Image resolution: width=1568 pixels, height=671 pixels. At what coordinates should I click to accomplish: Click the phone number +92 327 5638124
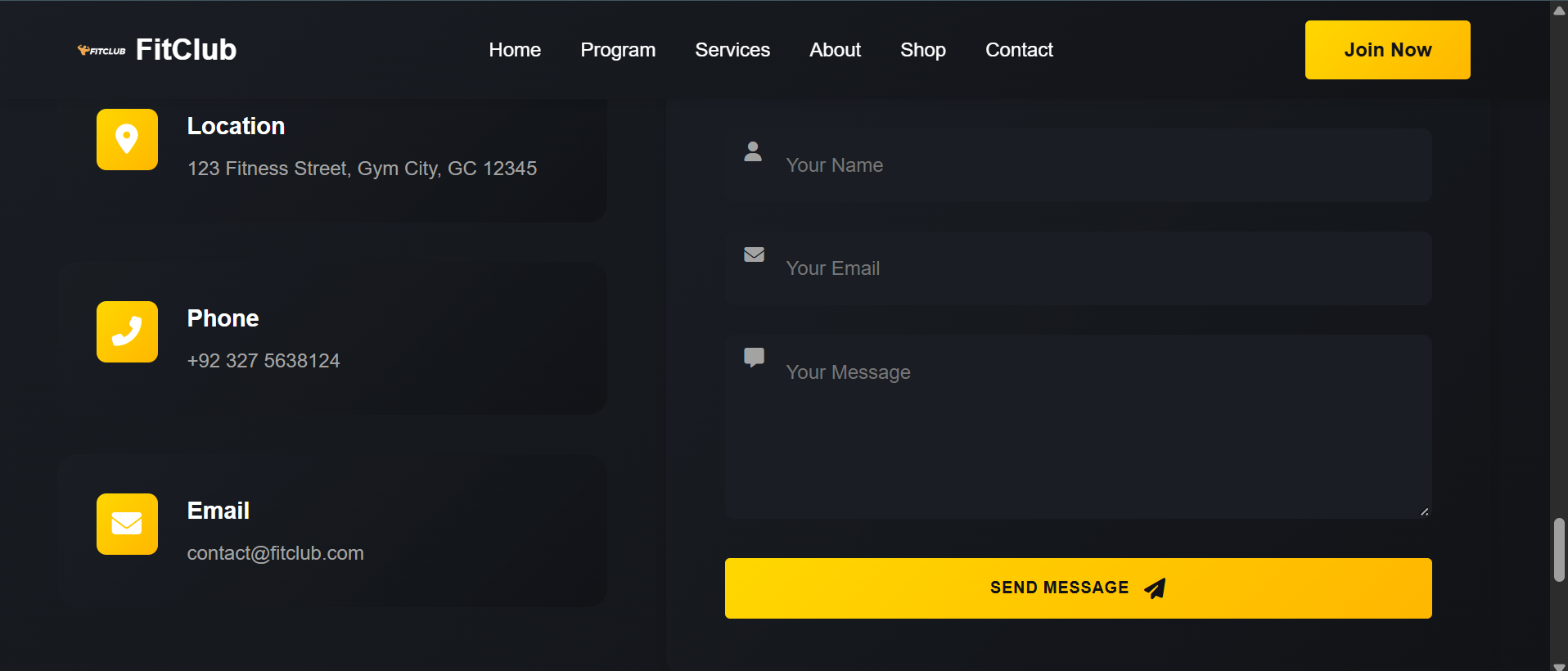click(x=264, y=361)
